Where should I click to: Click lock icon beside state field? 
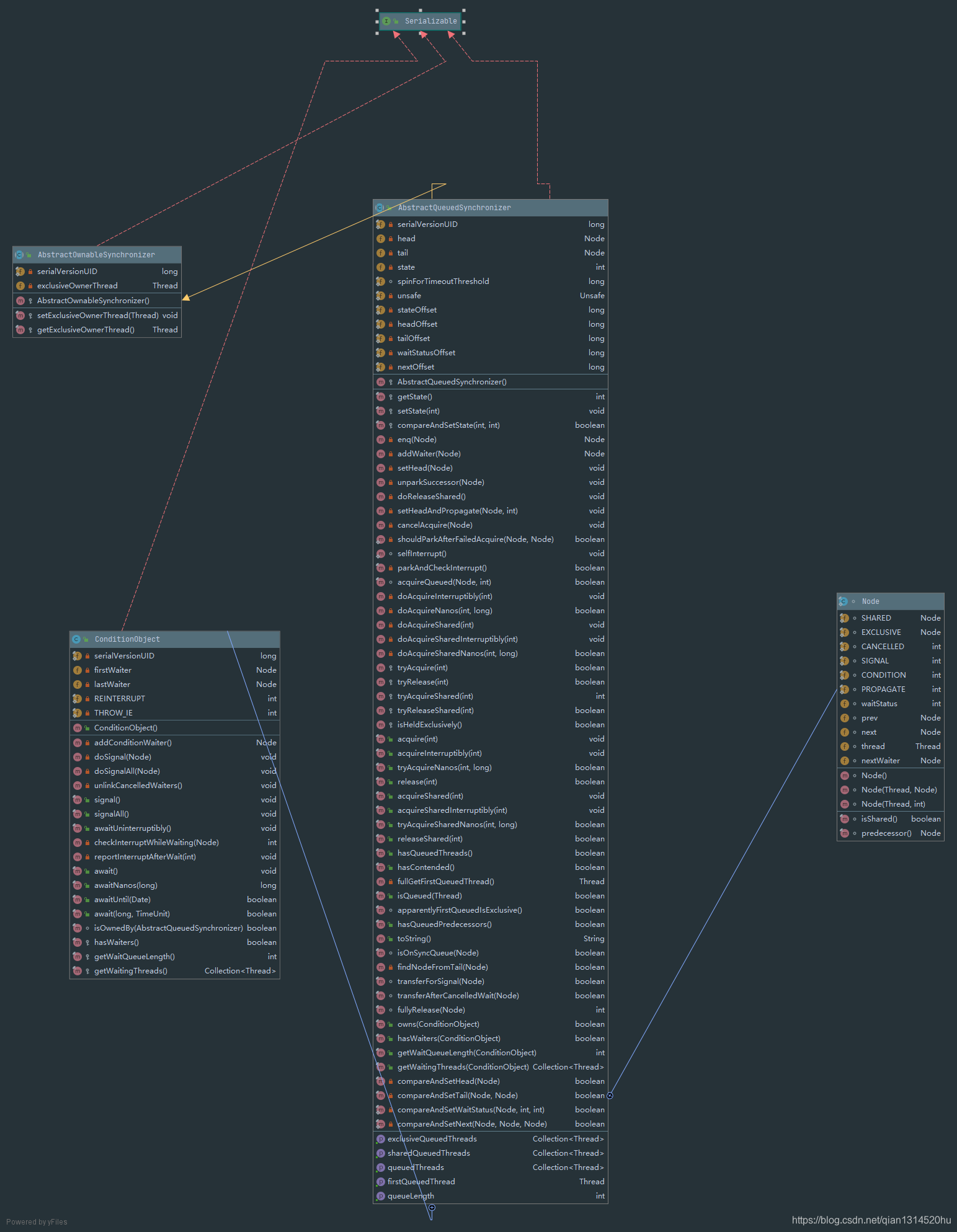pos(391,267)
